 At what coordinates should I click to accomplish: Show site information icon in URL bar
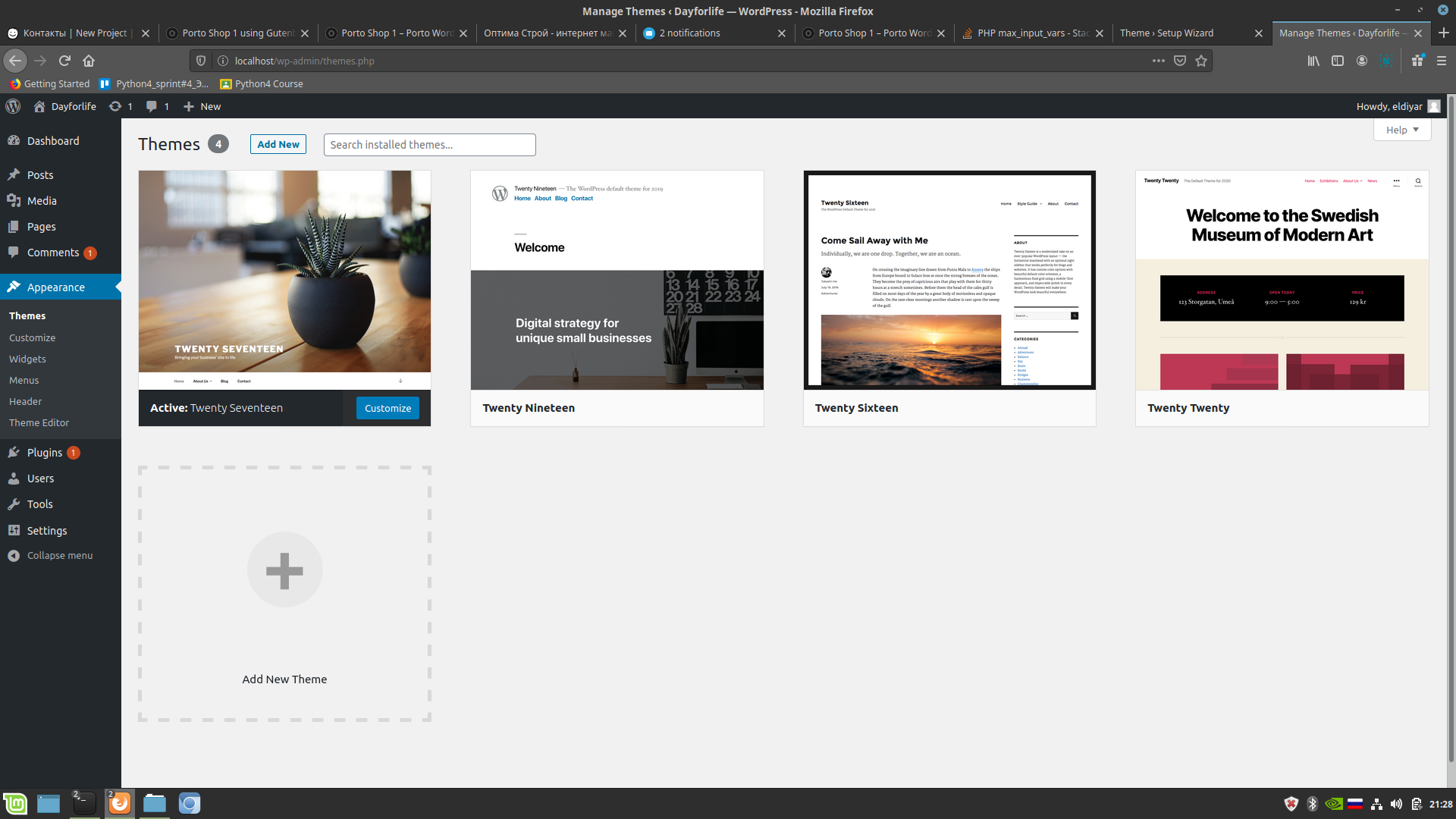pyautogui.click(x=223, y=61)
